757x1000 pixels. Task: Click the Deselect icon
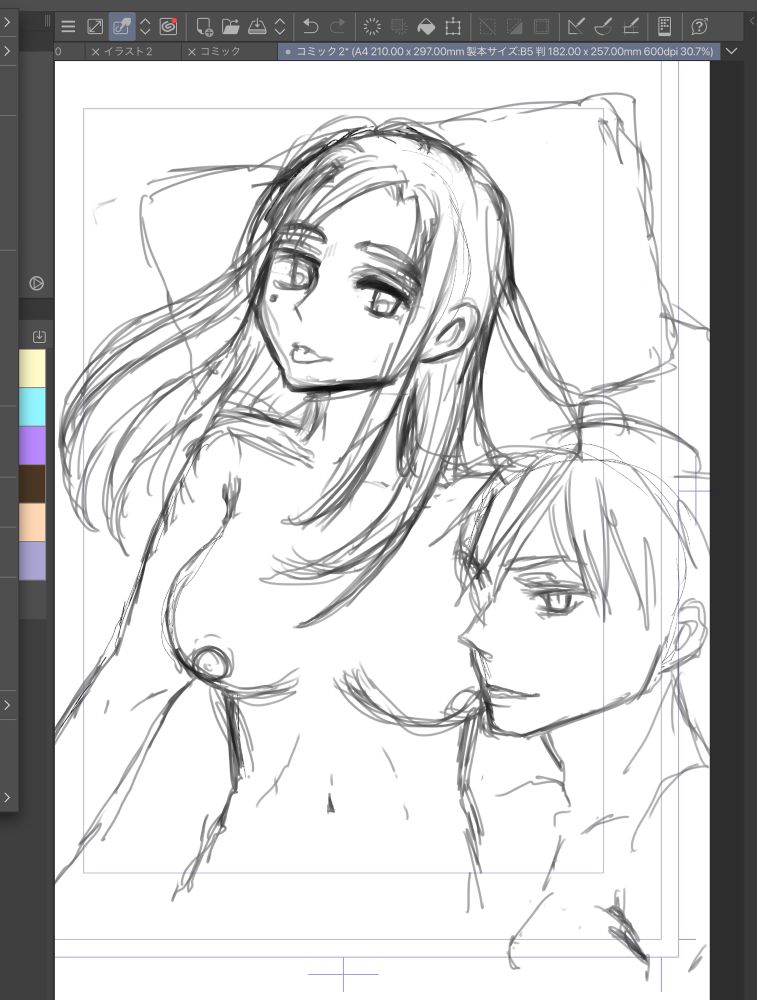point(487,27)
